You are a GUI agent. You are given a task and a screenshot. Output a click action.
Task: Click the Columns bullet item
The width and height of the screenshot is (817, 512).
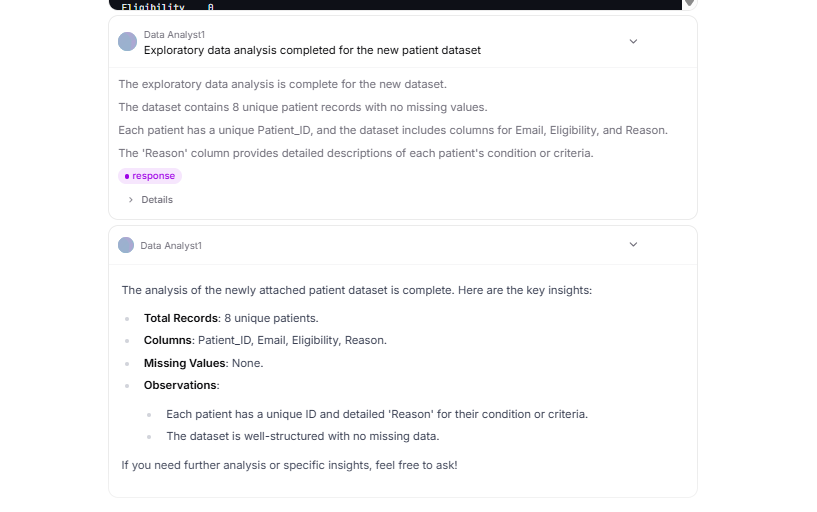coord(265,340)
